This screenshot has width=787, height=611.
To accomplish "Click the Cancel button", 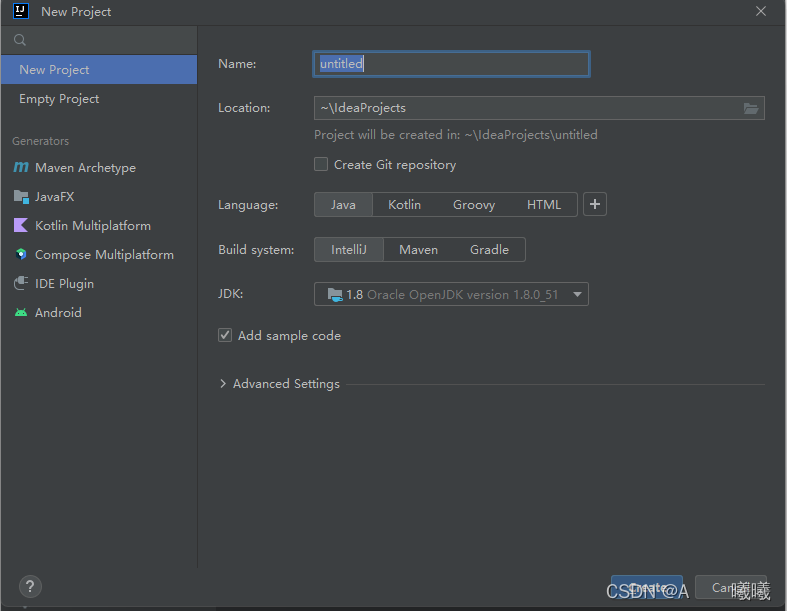I will [x=731, y=587].
